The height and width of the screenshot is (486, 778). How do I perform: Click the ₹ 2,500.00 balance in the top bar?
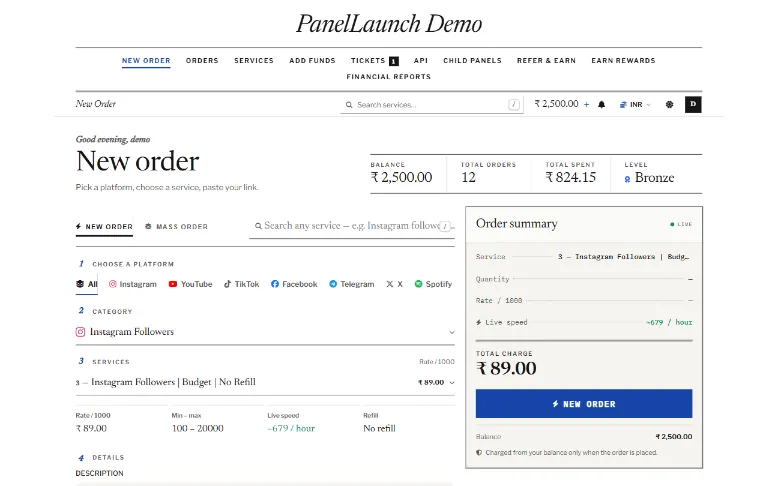pyautogui.click(x=556, y=104)
